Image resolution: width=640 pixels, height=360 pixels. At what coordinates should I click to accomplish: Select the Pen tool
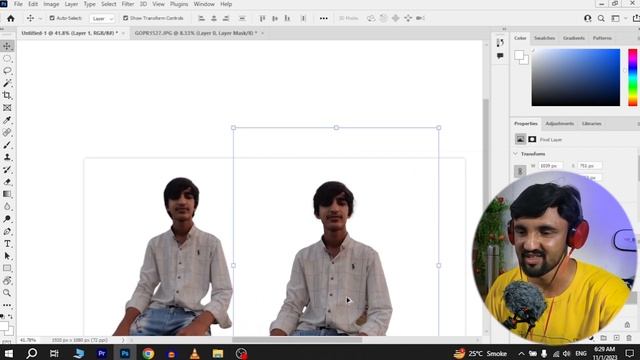pyautogui.click(x=7, y=231)
